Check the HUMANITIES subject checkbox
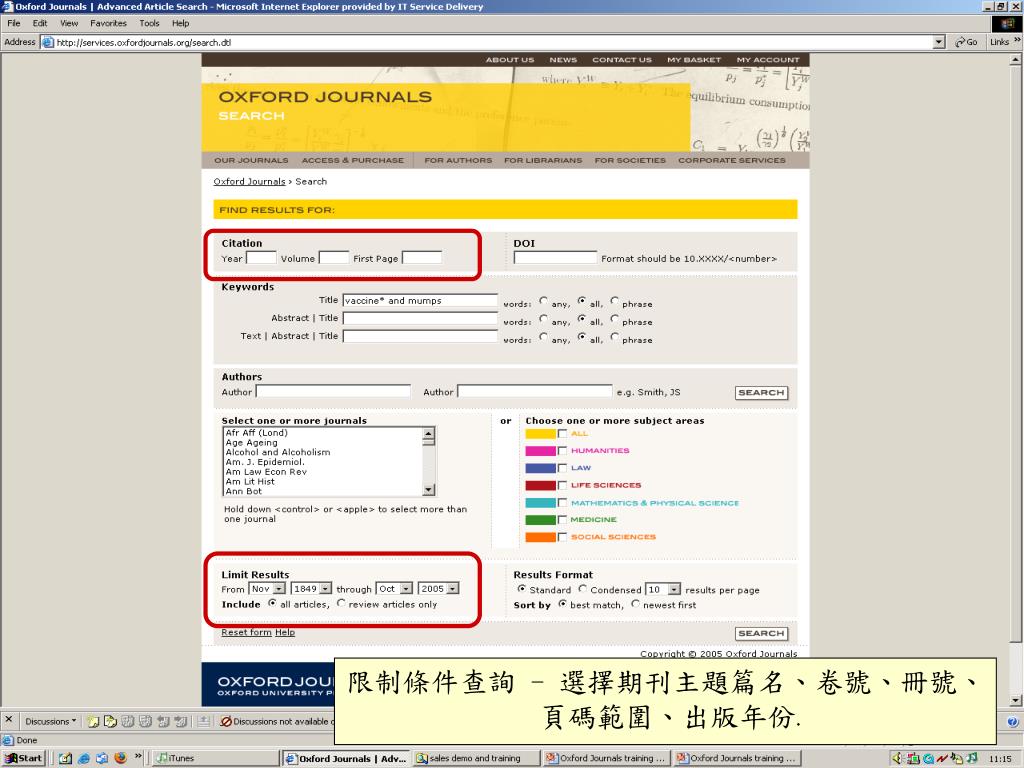Image resolution: width=1024 pixels, height=768 pixels. [x=562, y=451]
